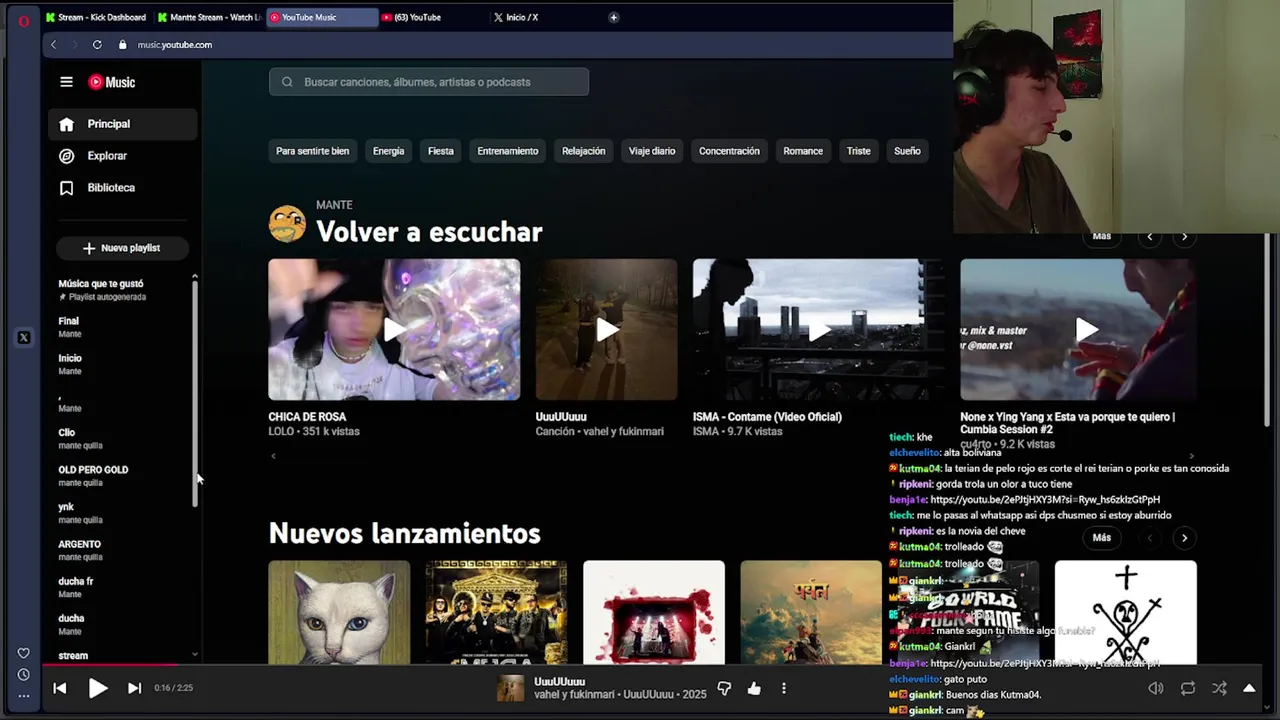1280x720 pixels.
Task: Play UuuUUuuu thumbnail in Volver a escuchar
Action: tap(606, 330)
